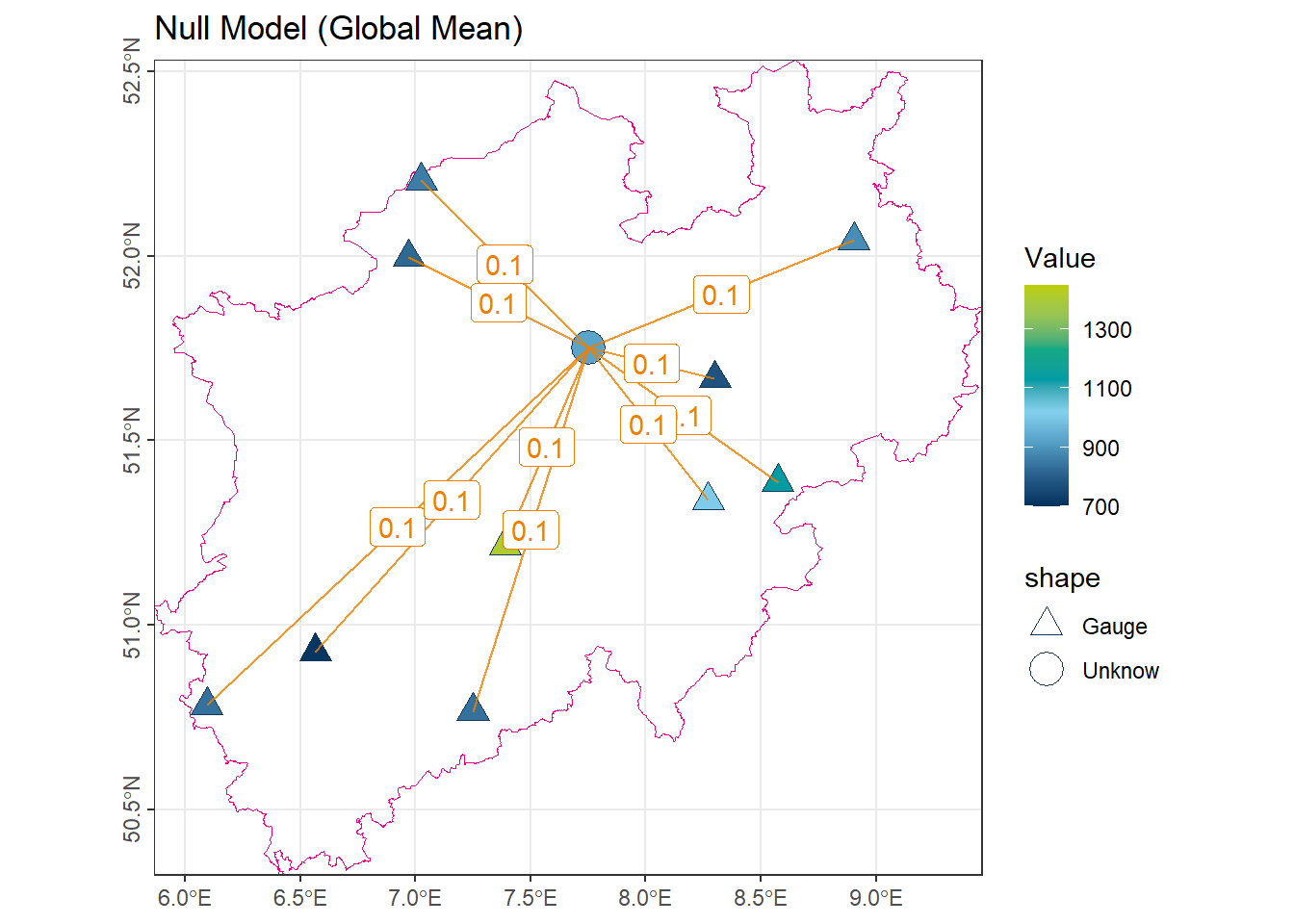Select the teal gauge triangle near 8.5°E

tap(778, 479)
